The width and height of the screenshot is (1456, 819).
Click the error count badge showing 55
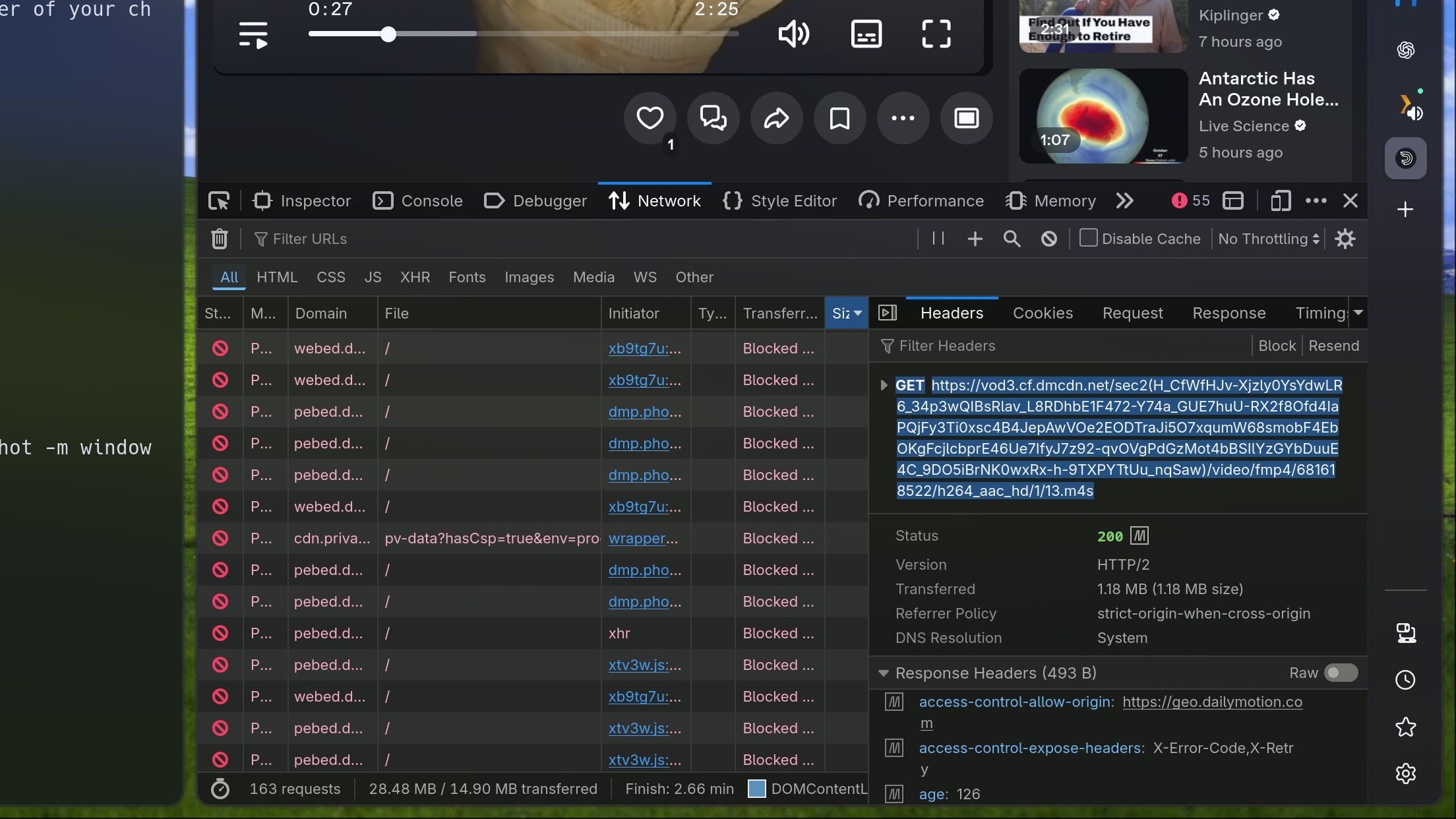point(1191,200)
